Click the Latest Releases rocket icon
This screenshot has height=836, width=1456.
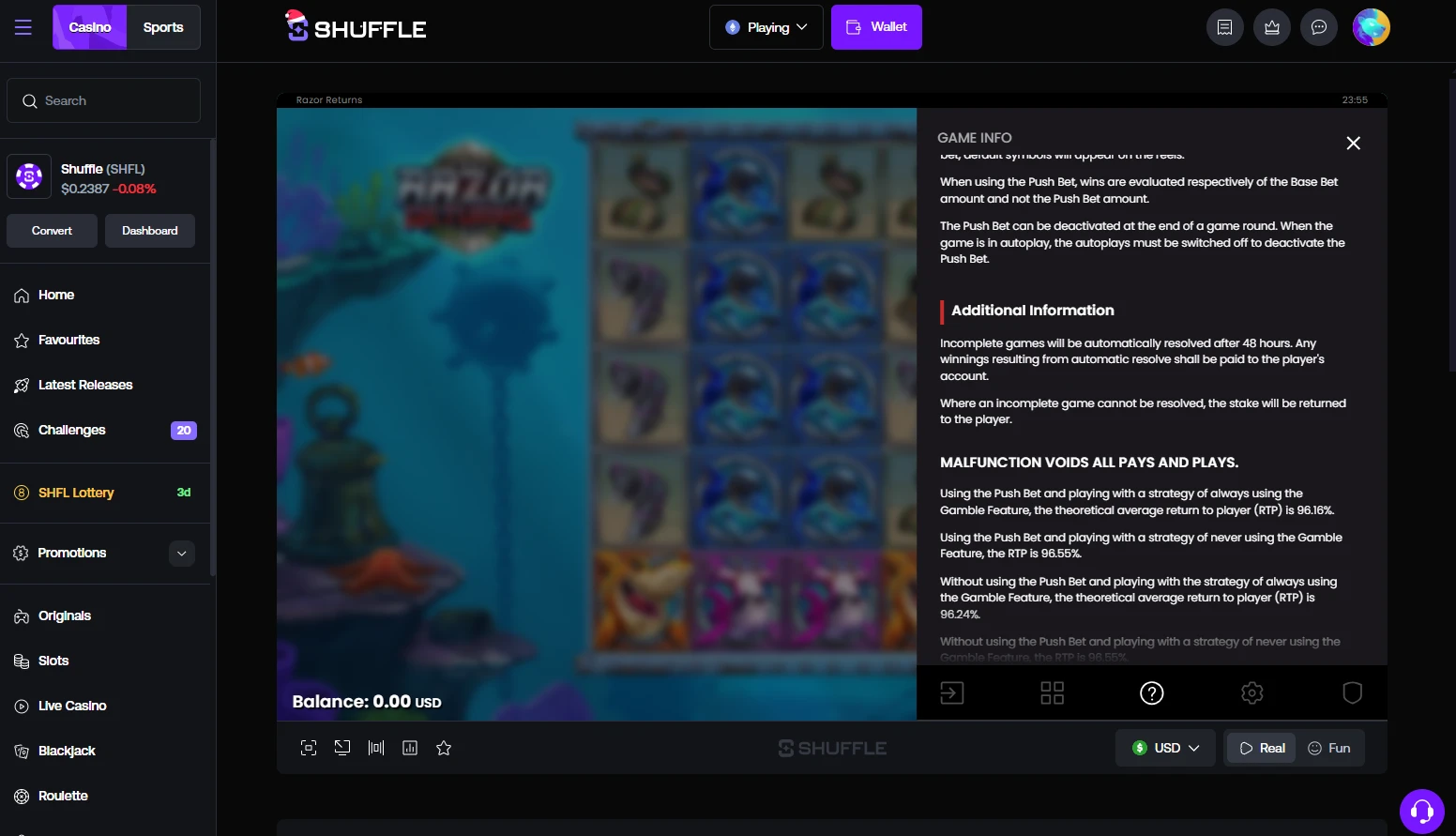(22, 386)
